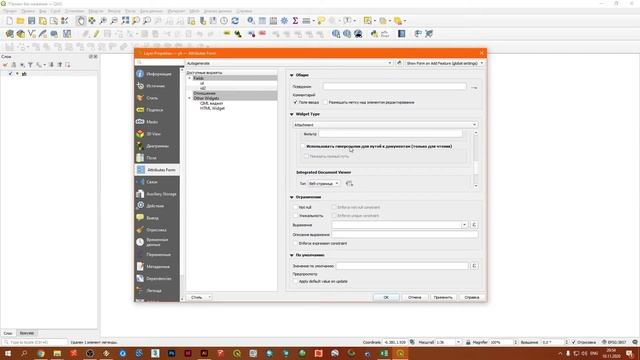This screenshot has width=640, height=360.
Task: Open project using the folder icon
Action: pos(20,21)
